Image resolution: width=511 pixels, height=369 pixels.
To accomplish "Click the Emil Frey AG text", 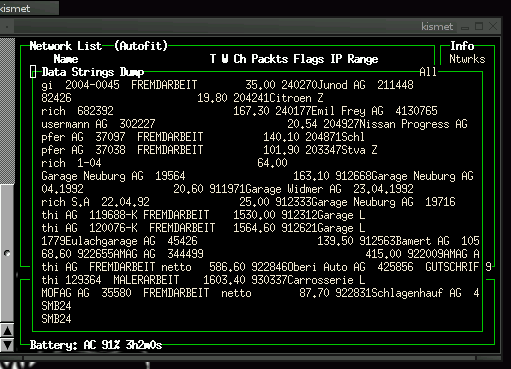I will tap(347, 111).
